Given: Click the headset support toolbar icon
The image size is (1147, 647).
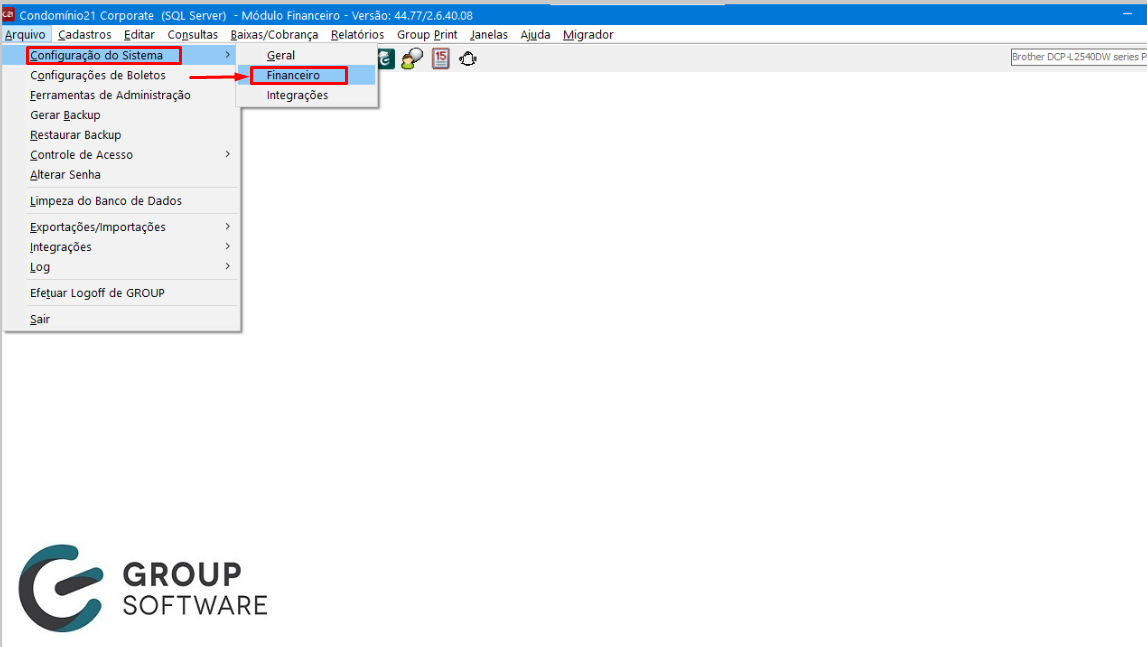Looking at the screenshot, I should tap(468, 59).
